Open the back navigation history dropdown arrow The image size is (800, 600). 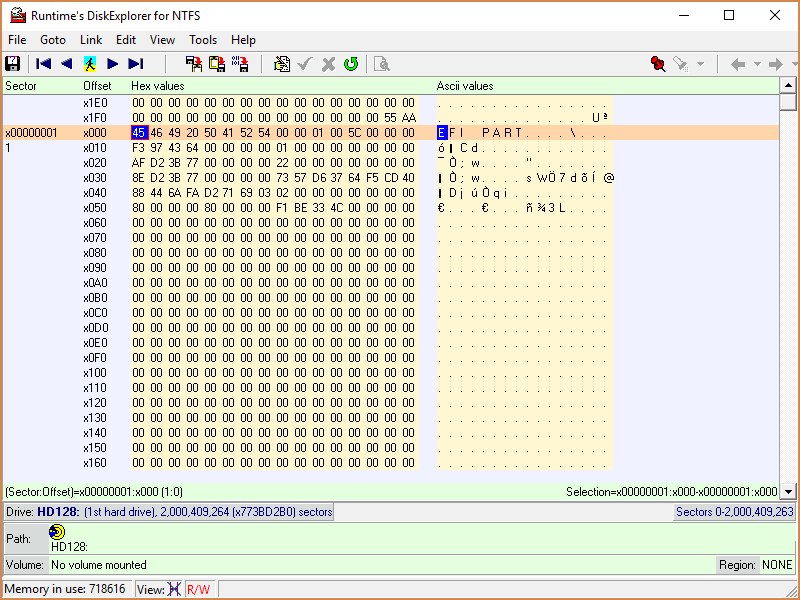757,64
